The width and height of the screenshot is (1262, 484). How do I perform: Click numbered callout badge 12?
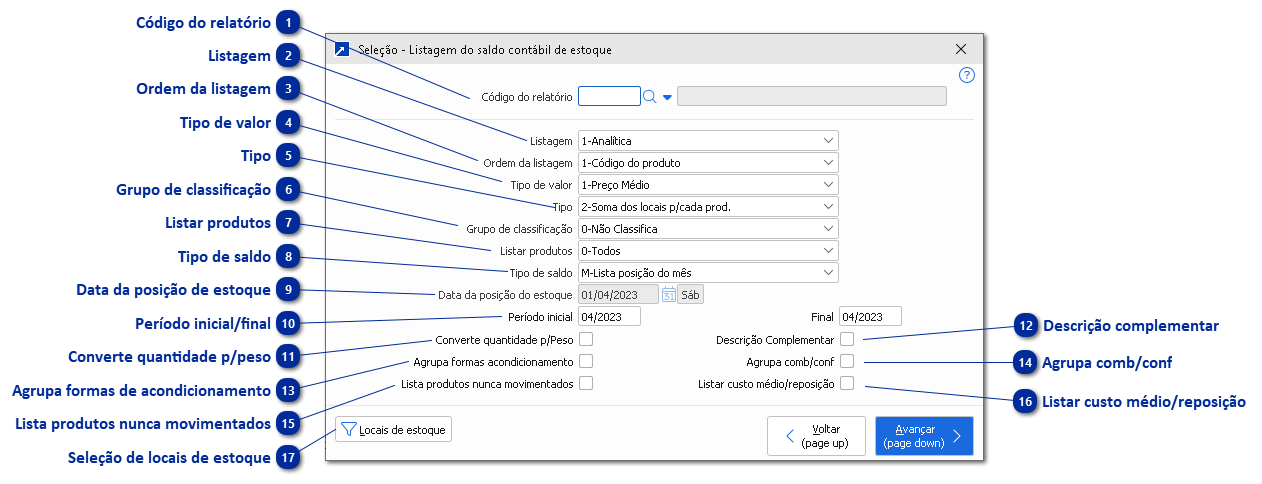coord(1025,325)
